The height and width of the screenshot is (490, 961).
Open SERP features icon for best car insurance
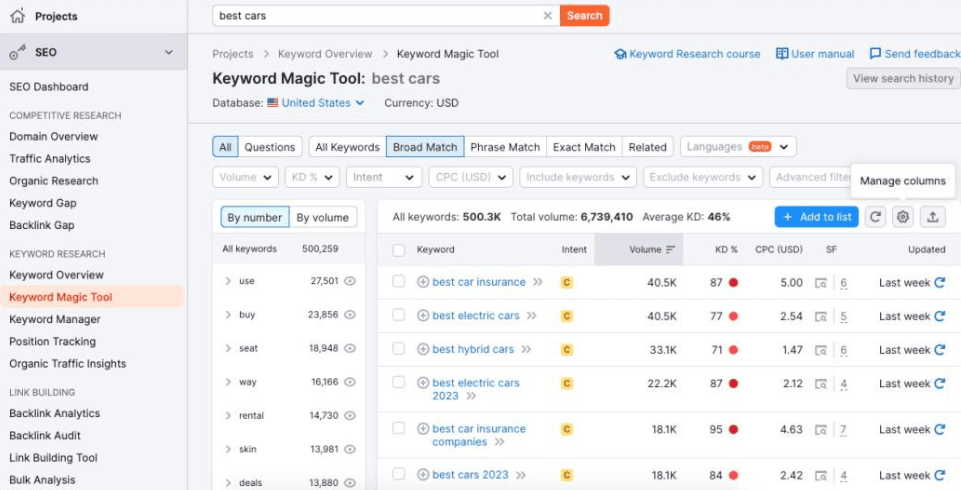(x=821, y=283)
